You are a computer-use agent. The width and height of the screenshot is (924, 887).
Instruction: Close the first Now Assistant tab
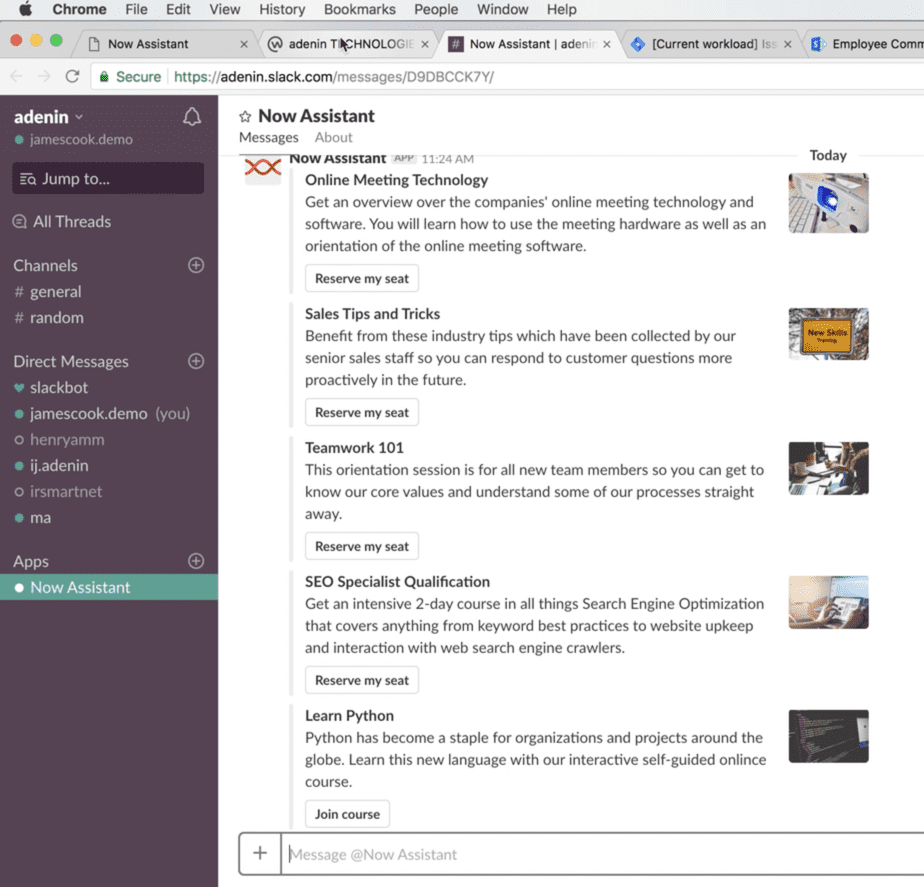click(244, 44)
